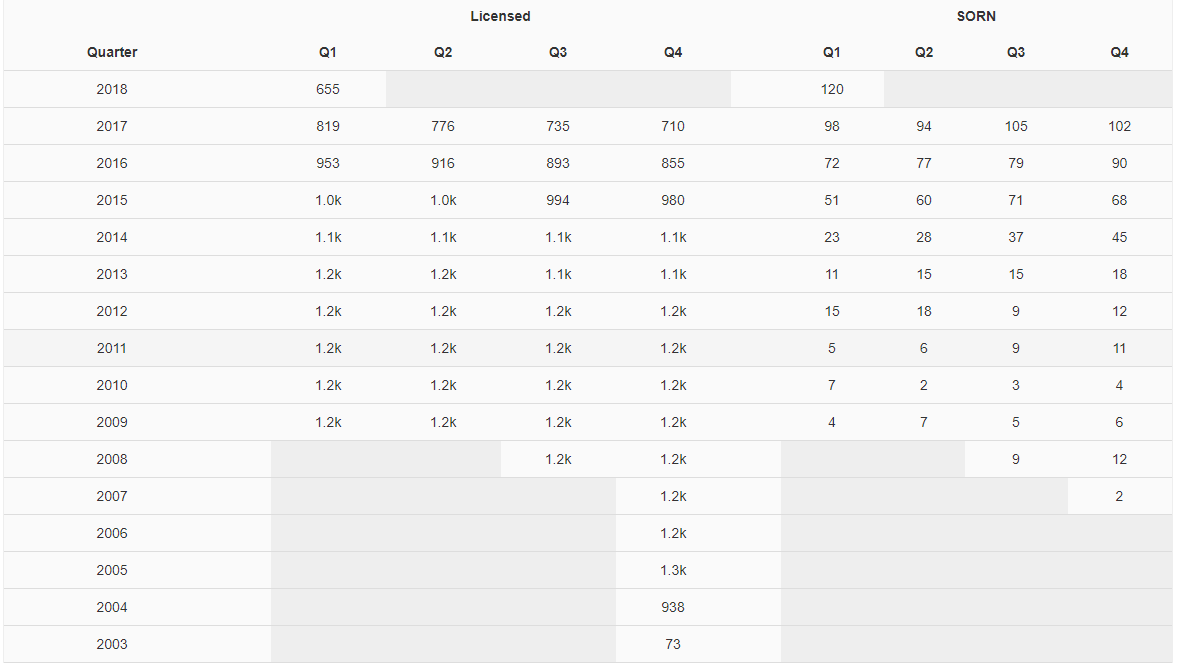Click the 980 licensed Q4 value for 2015
The width and height of the screenshot is (1190, 663).
click(673, 201)
